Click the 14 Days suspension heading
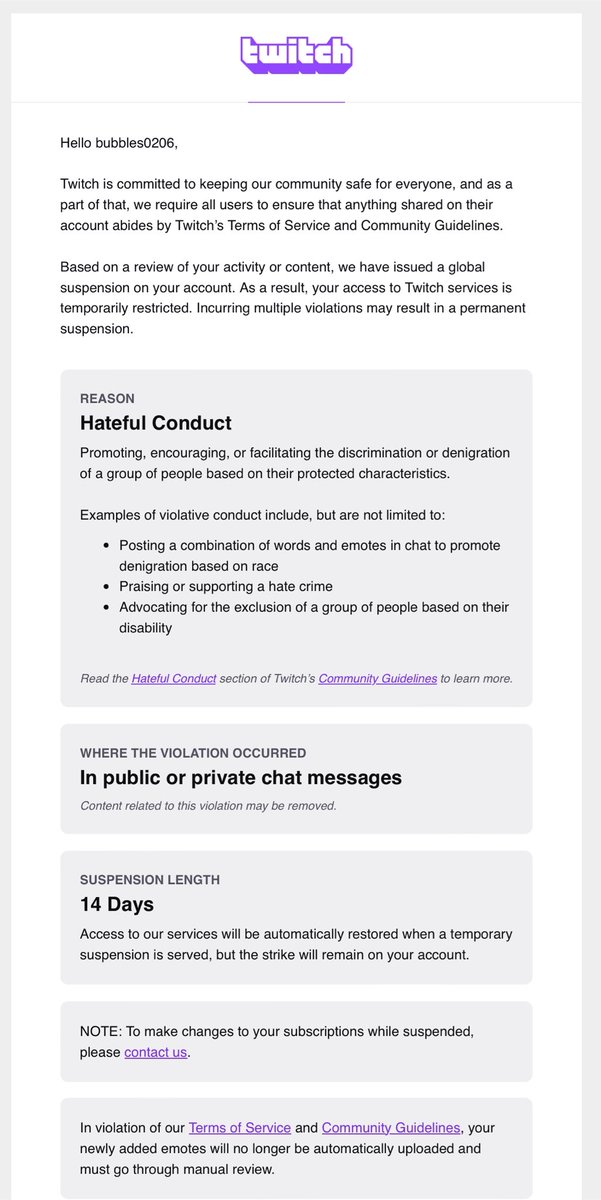The height and width of the screenshot is (1200, 601). [116, 904]
